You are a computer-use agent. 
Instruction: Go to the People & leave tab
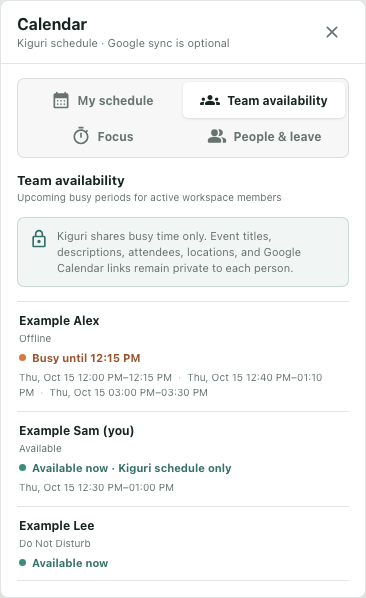264,136
